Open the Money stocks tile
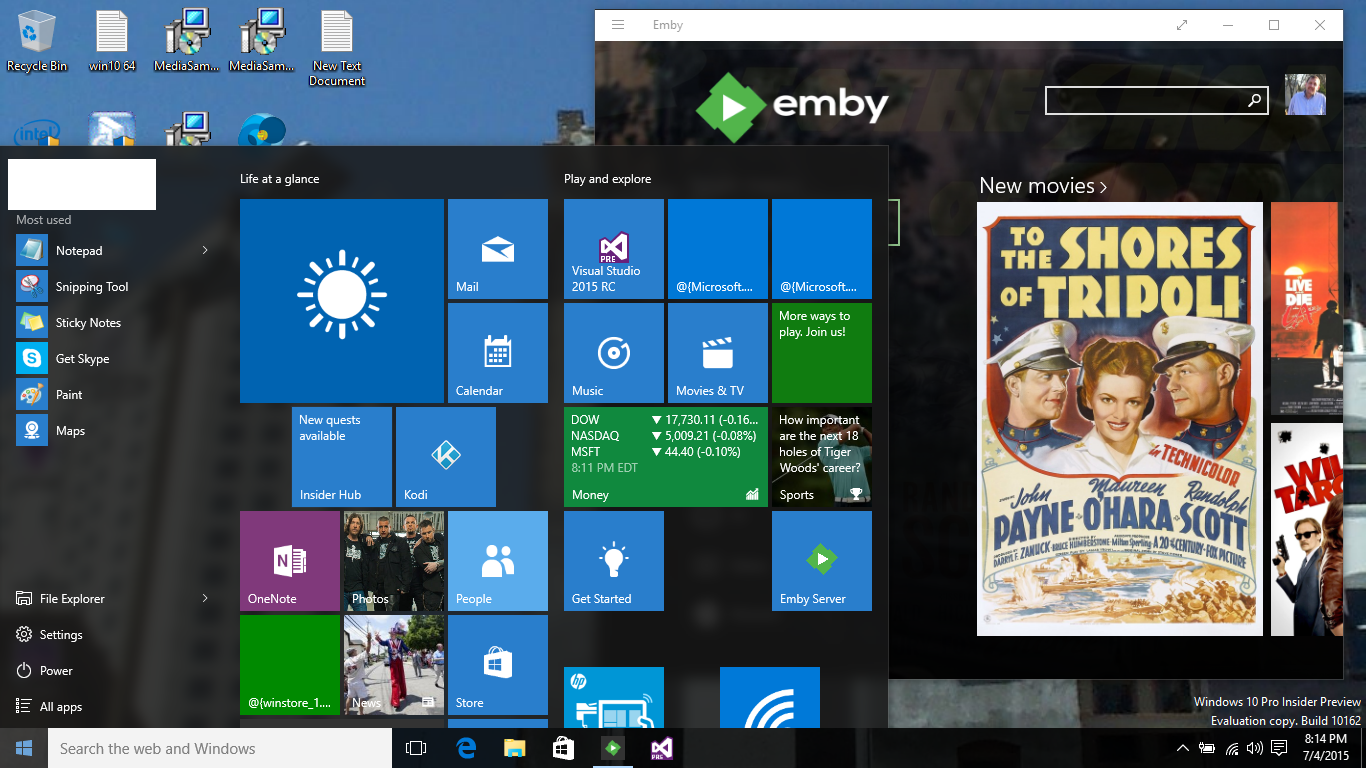Viewport: 1366px width, 768px height. pyautogui.click(x=666, y=457)
